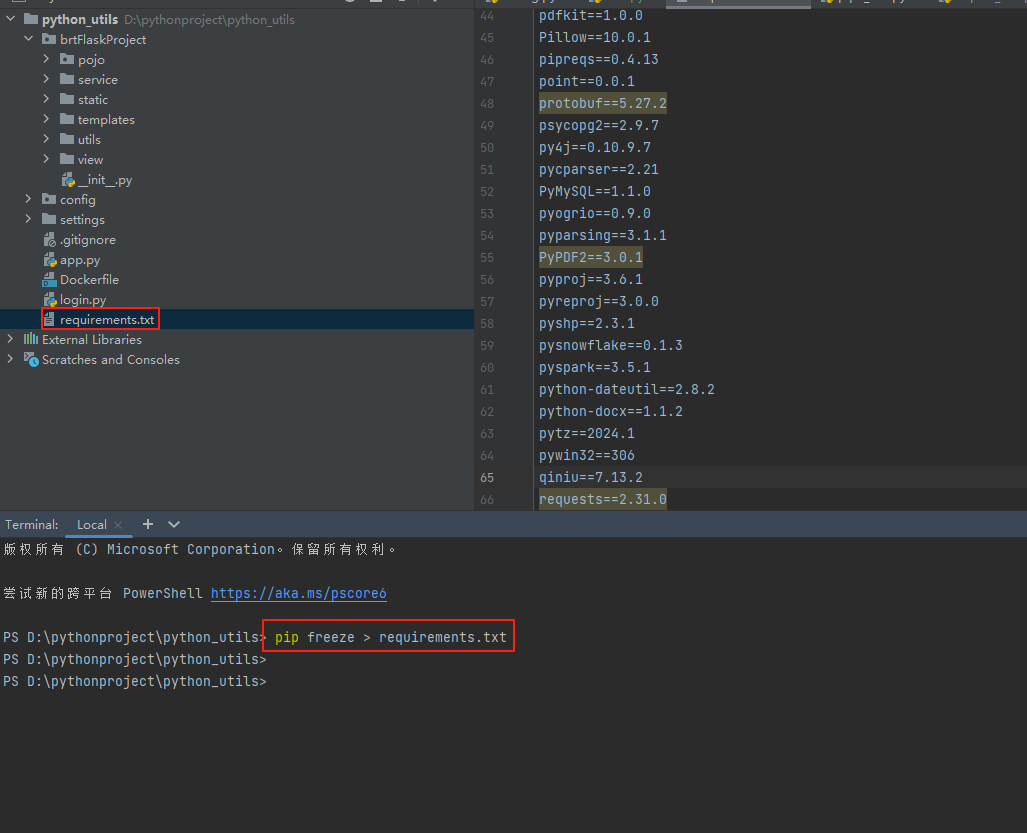Collapse the brtFlaskProject folder
This screenshot has height=833, width=1027.
[27, 39]
